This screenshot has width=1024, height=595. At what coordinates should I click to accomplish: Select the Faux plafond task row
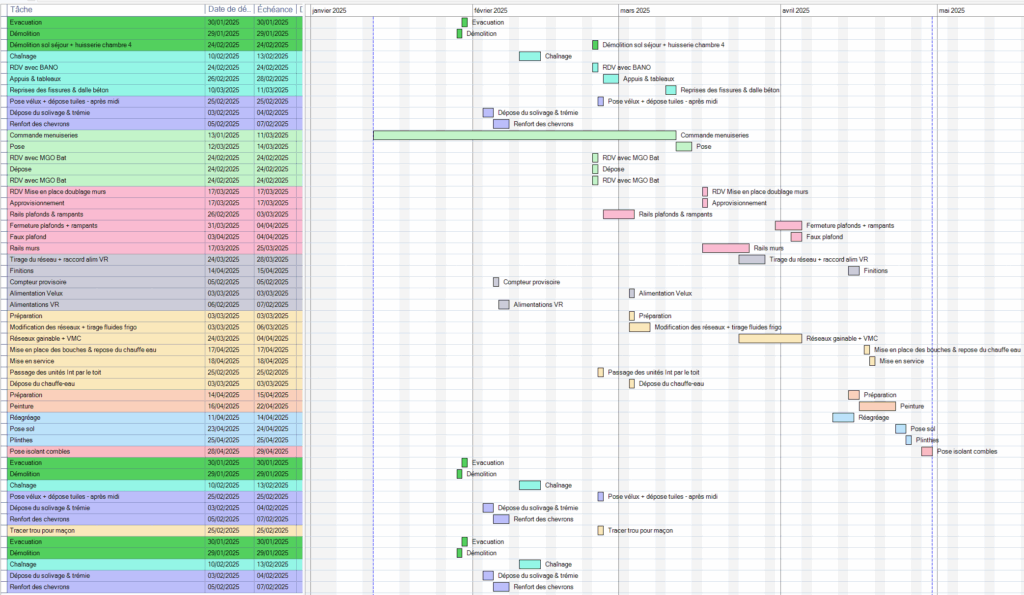[155, 237]
